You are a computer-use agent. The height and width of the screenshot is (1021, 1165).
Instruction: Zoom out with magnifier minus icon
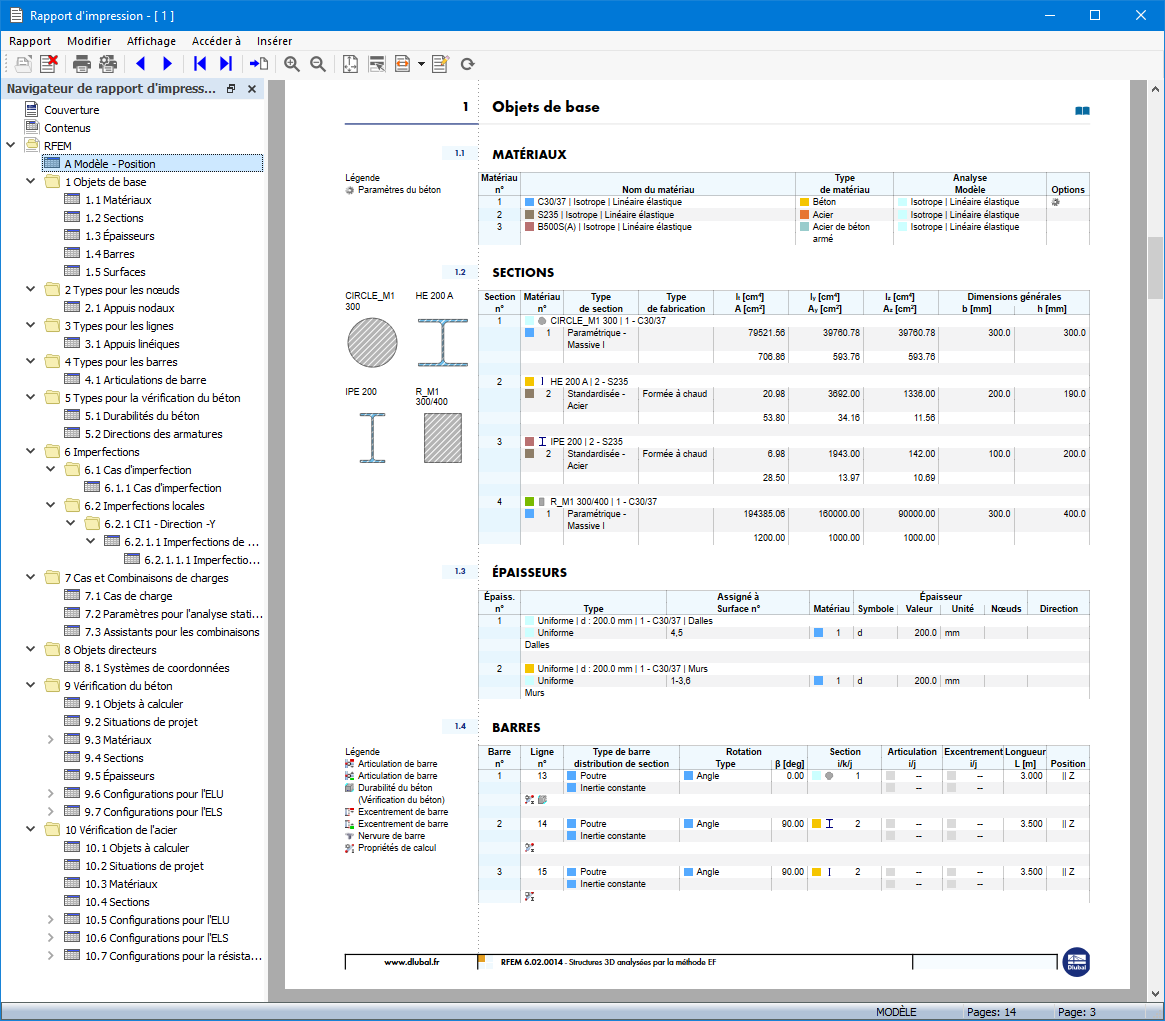coord(318,64)
